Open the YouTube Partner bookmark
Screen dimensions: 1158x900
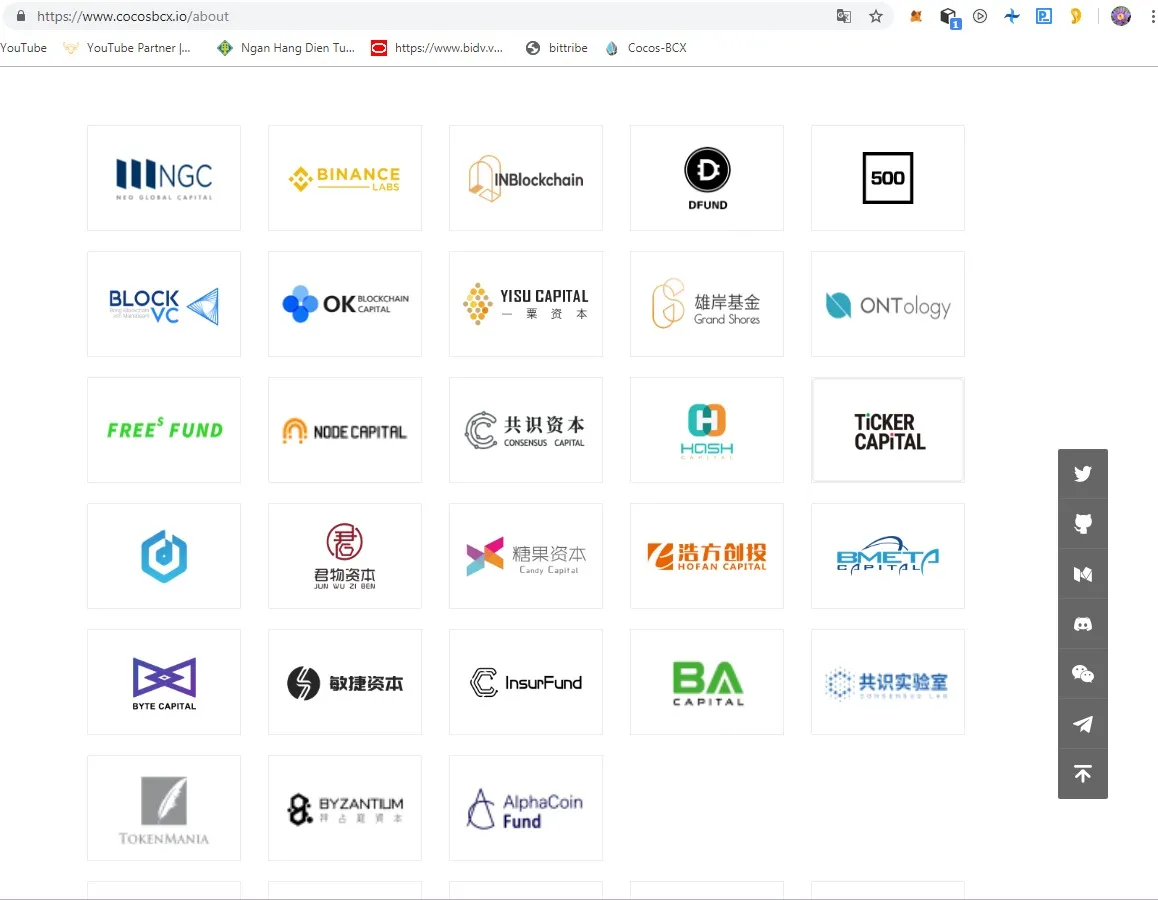click(127, 48)
